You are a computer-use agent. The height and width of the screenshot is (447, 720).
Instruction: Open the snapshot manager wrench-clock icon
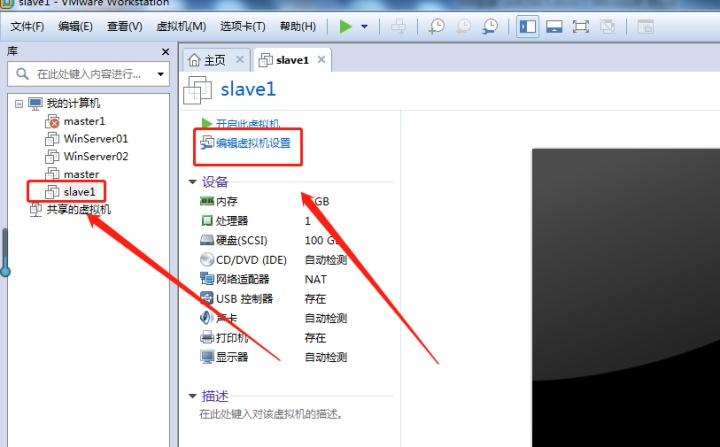(x=490, y=27)
